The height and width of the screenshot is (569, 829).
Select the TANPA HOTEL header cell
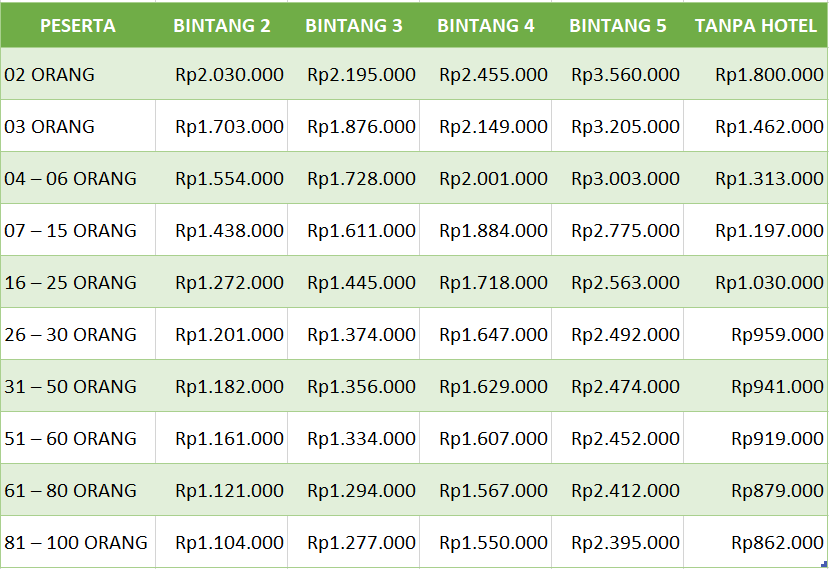(x=756, y=26)
